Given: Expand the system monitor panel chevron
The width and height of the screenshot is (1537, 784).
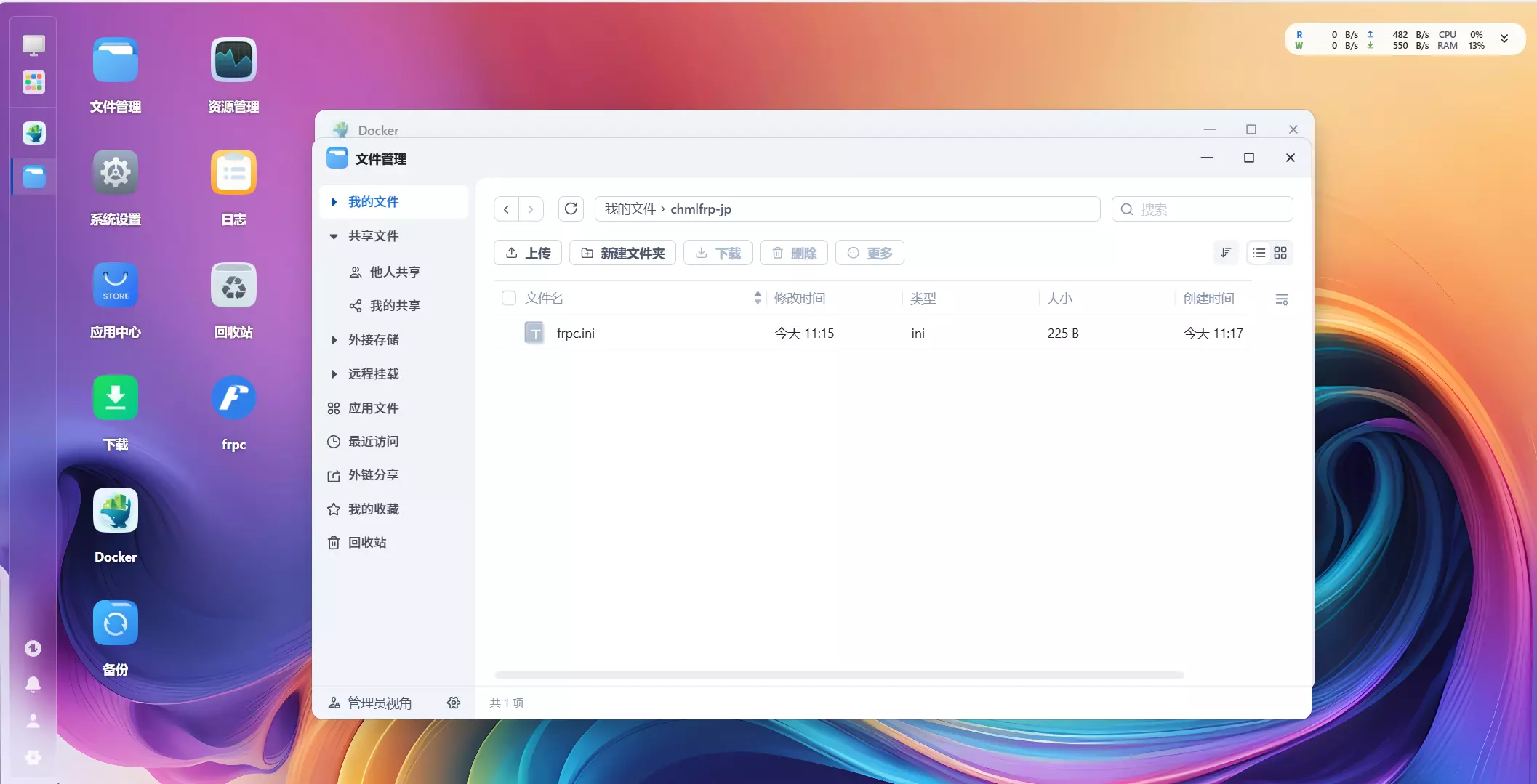Looking at the screenshot, I should (x=1505, y=39).
